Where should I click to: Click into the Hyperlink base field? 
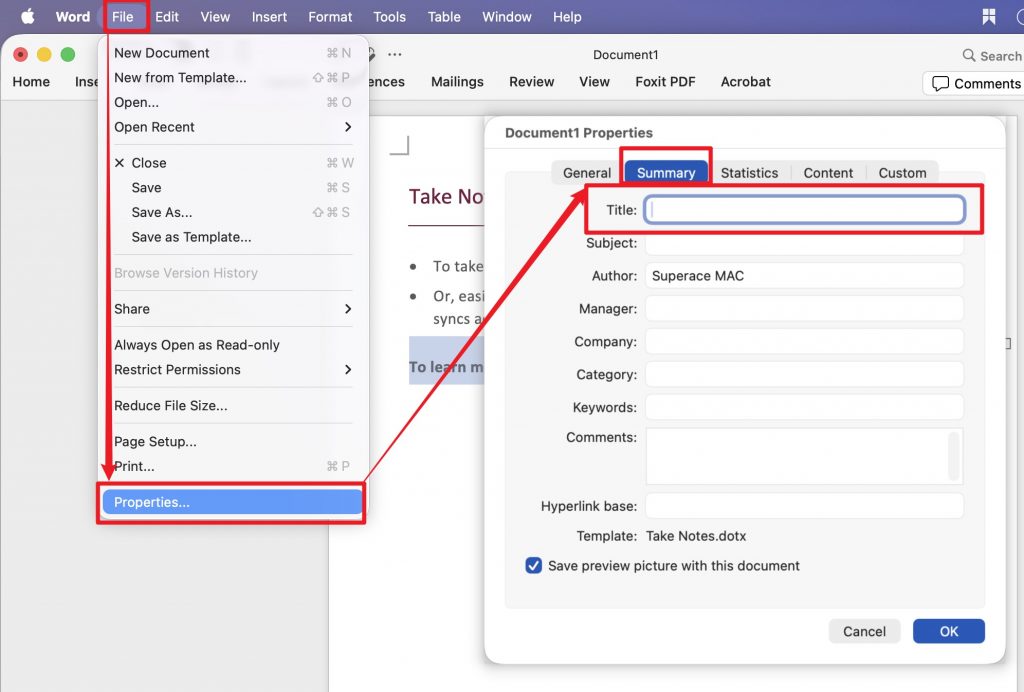click(805, 506)
